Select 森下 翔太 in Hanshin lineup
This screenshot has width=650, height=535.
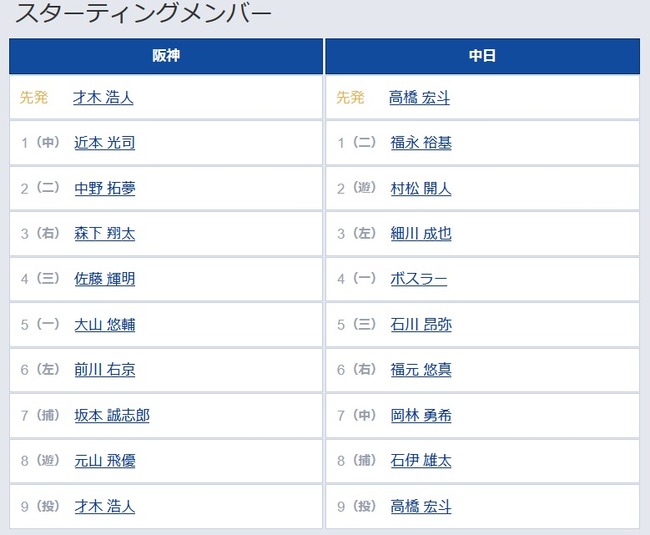[104, 233]
